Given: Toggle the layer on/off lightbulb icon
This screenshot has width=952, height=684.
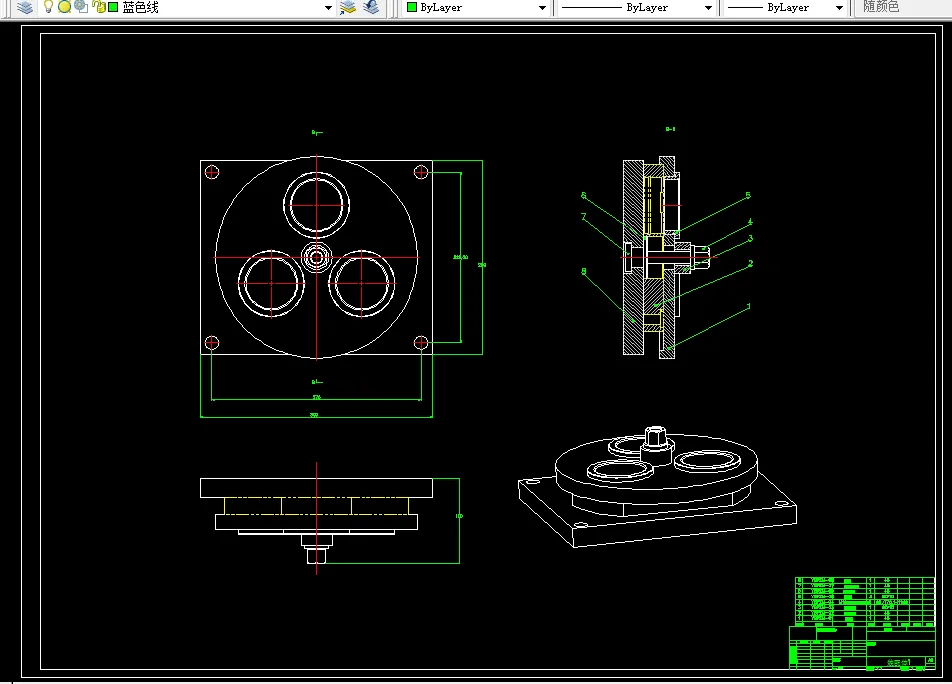Looking at the screenshot, I should tap(47, 7).
